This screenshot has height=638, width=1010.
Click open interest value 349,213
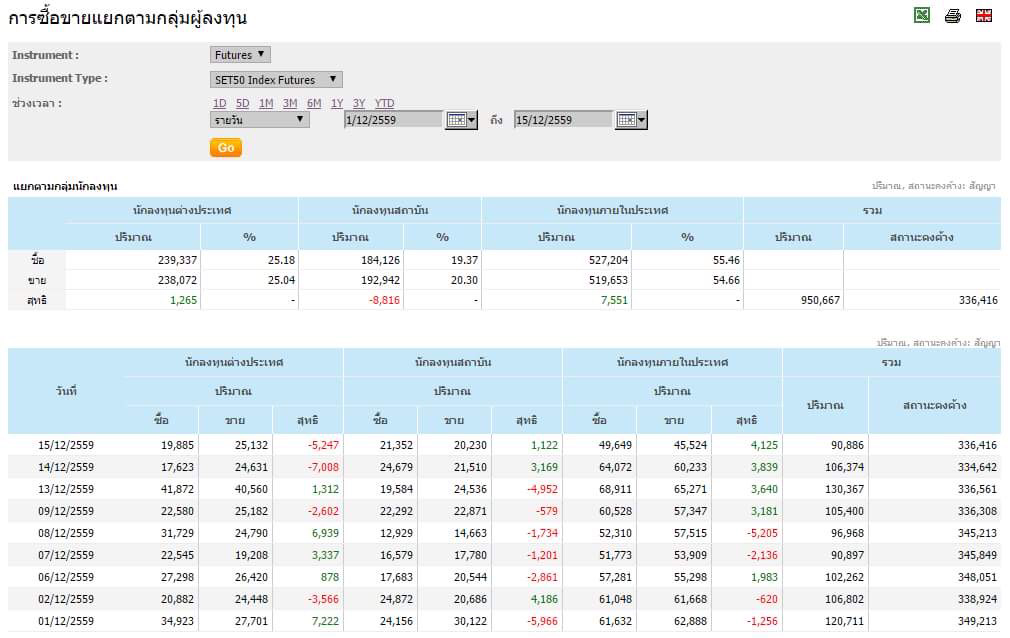coord(977,621)
